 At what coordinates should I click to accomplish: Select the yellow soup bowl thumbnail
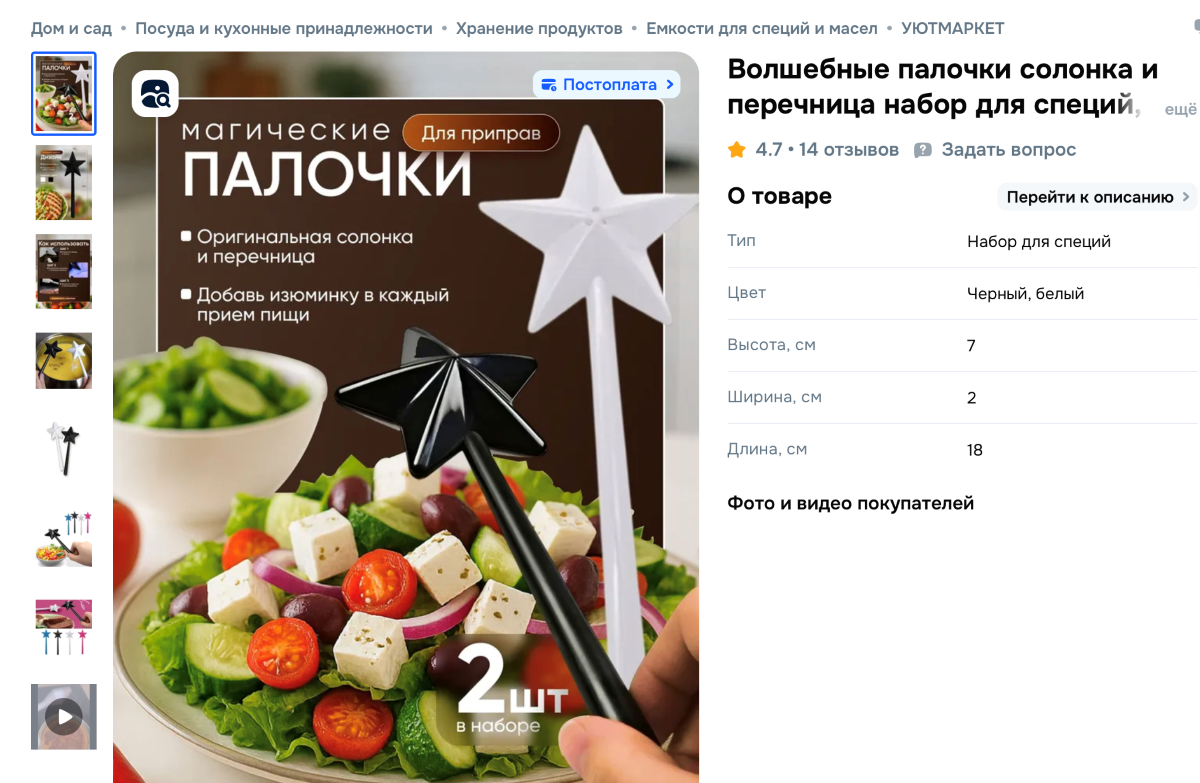click(x=64, y=361)
